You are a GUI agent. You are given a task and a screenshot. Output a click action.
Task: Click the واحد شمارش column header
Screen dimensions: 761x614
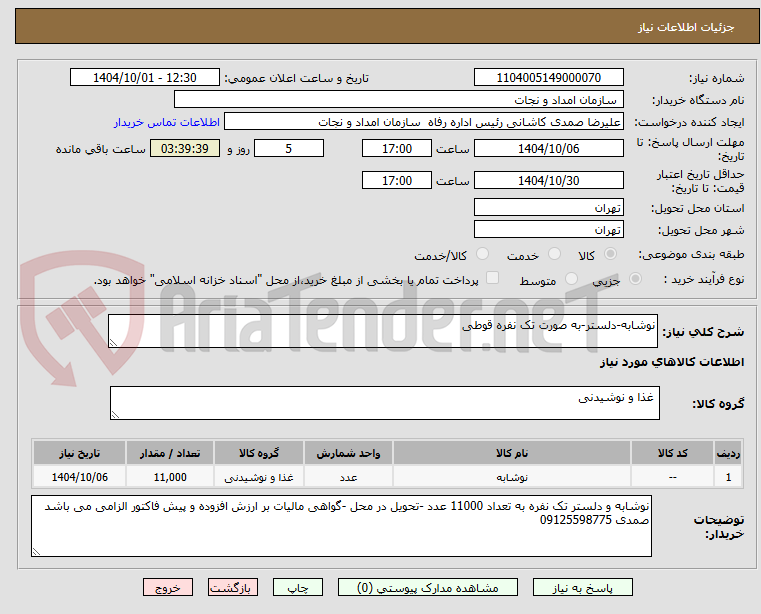tap(348, 453)
